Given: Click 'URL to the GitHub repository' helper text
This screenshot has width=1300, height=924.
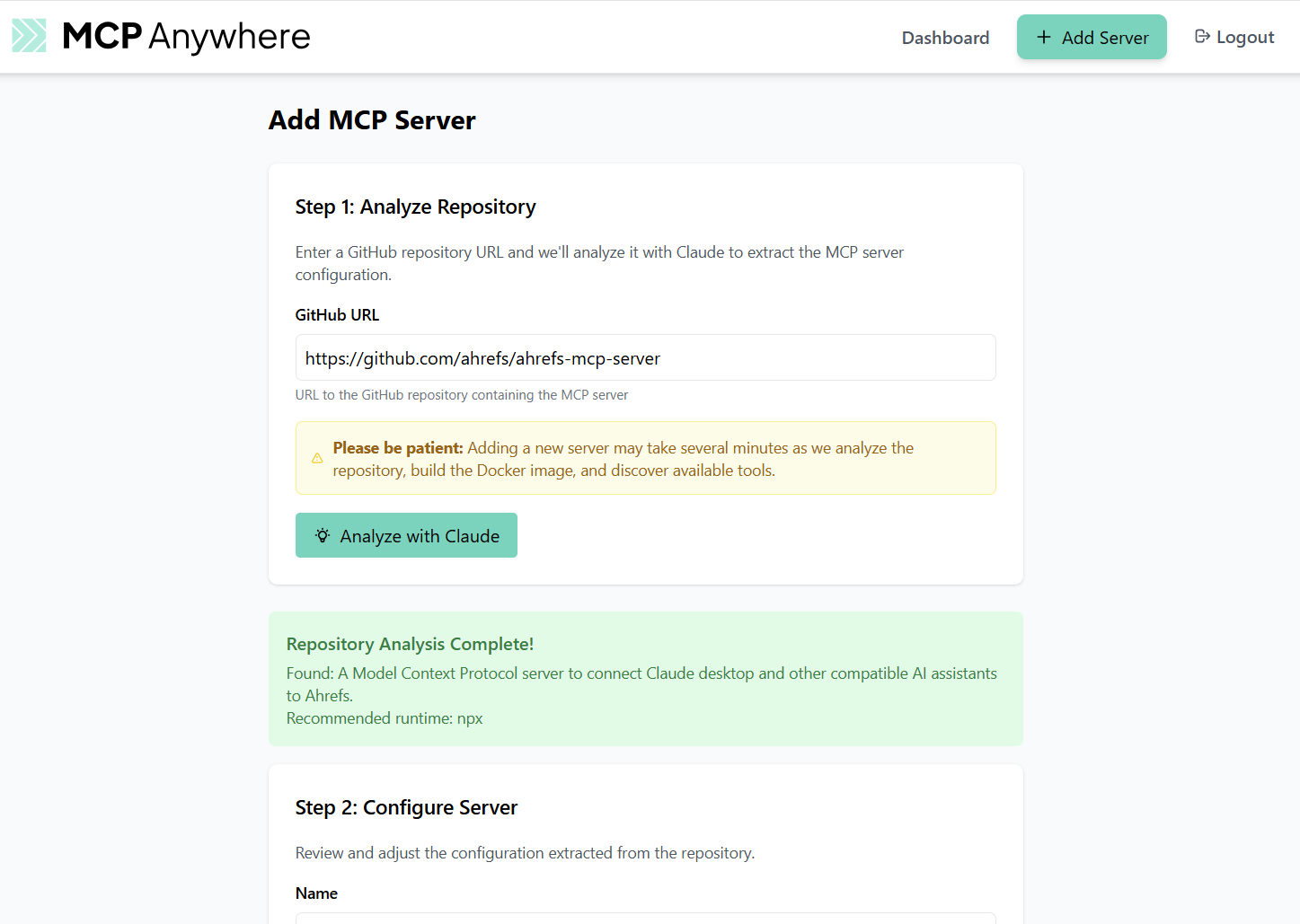Looking at the screenshot, I should 462,395.
